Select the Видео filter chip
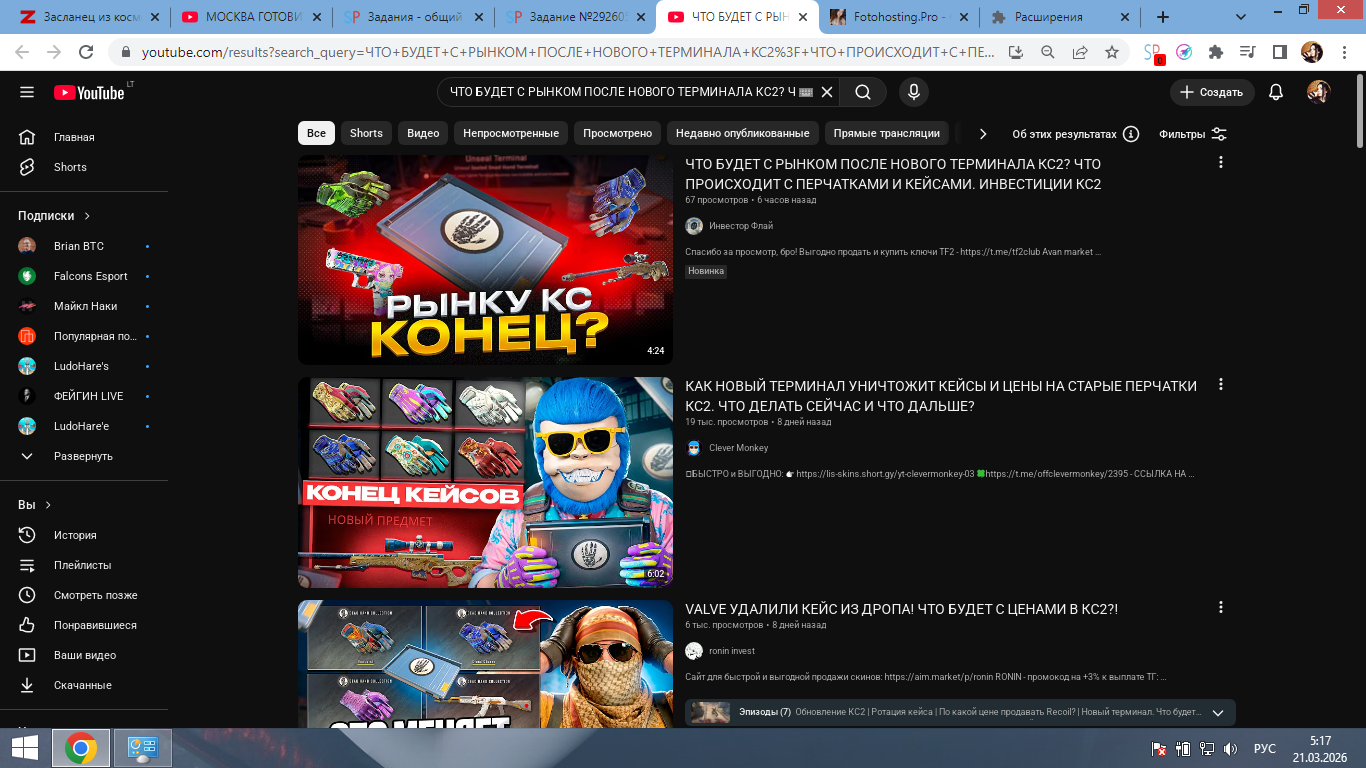The image size is (1366, 768). tap(423, 133)
